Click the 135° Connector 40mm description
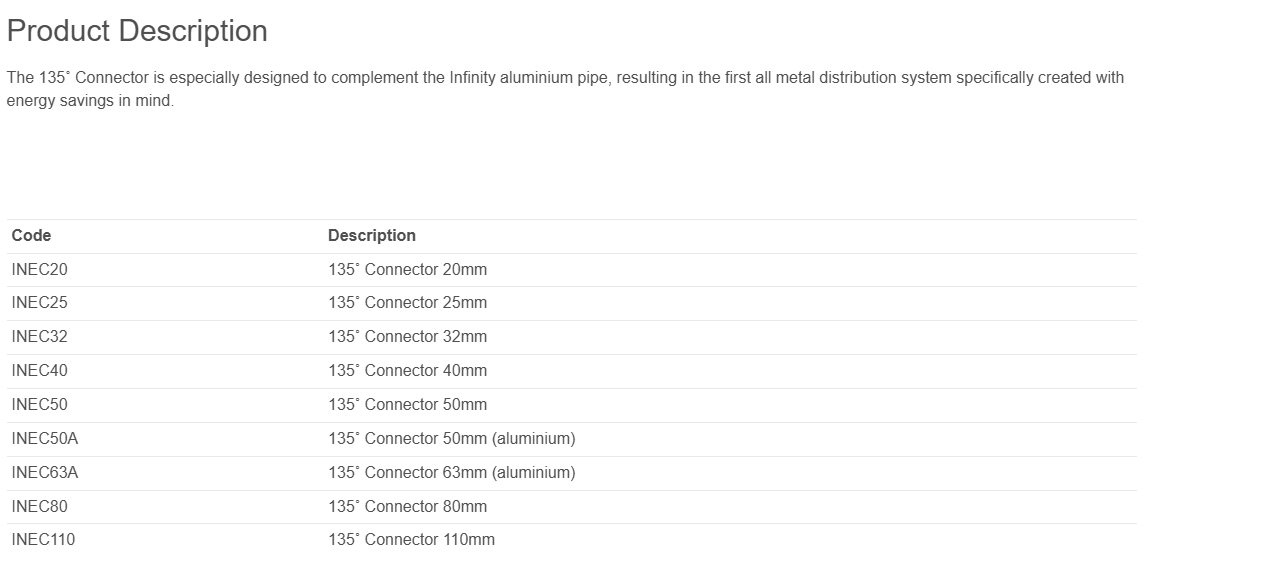This screenshot has height=573, width=1280. 407,371
